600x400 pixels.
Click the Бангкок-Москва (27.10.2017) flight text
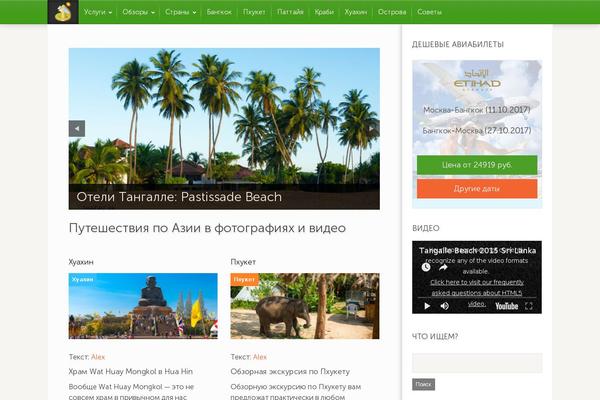[477, 131]
